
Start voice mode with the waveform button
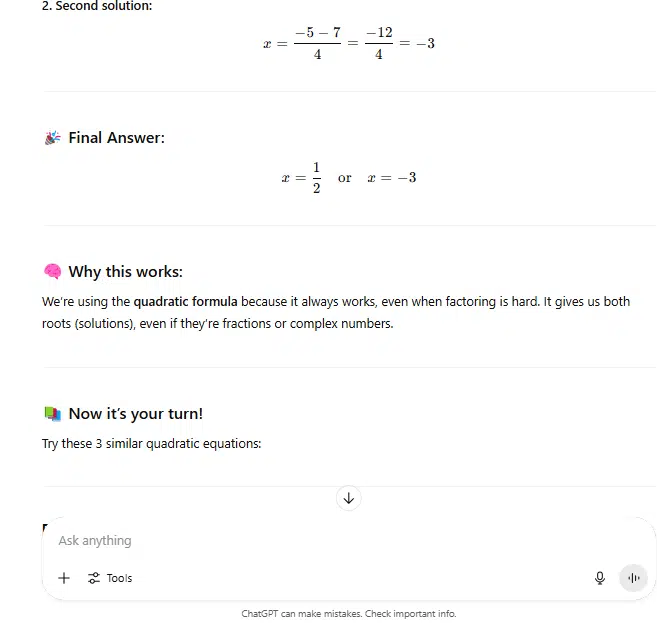[634, 578]
